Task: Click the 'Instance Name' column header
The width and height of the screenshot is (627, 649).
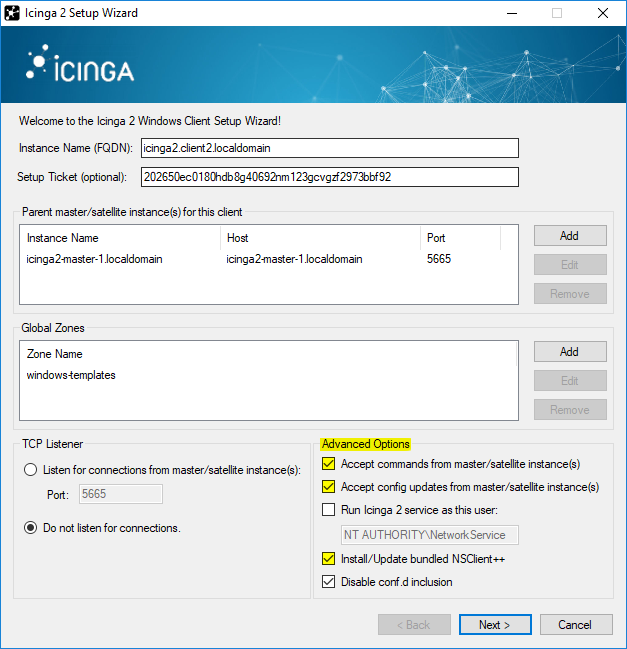Action: [120, 238]
